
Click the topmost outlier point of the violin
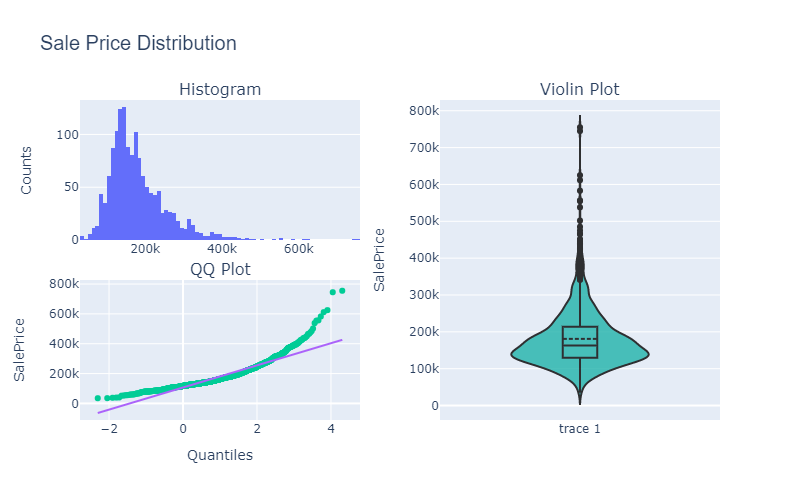tap(580, 127)
